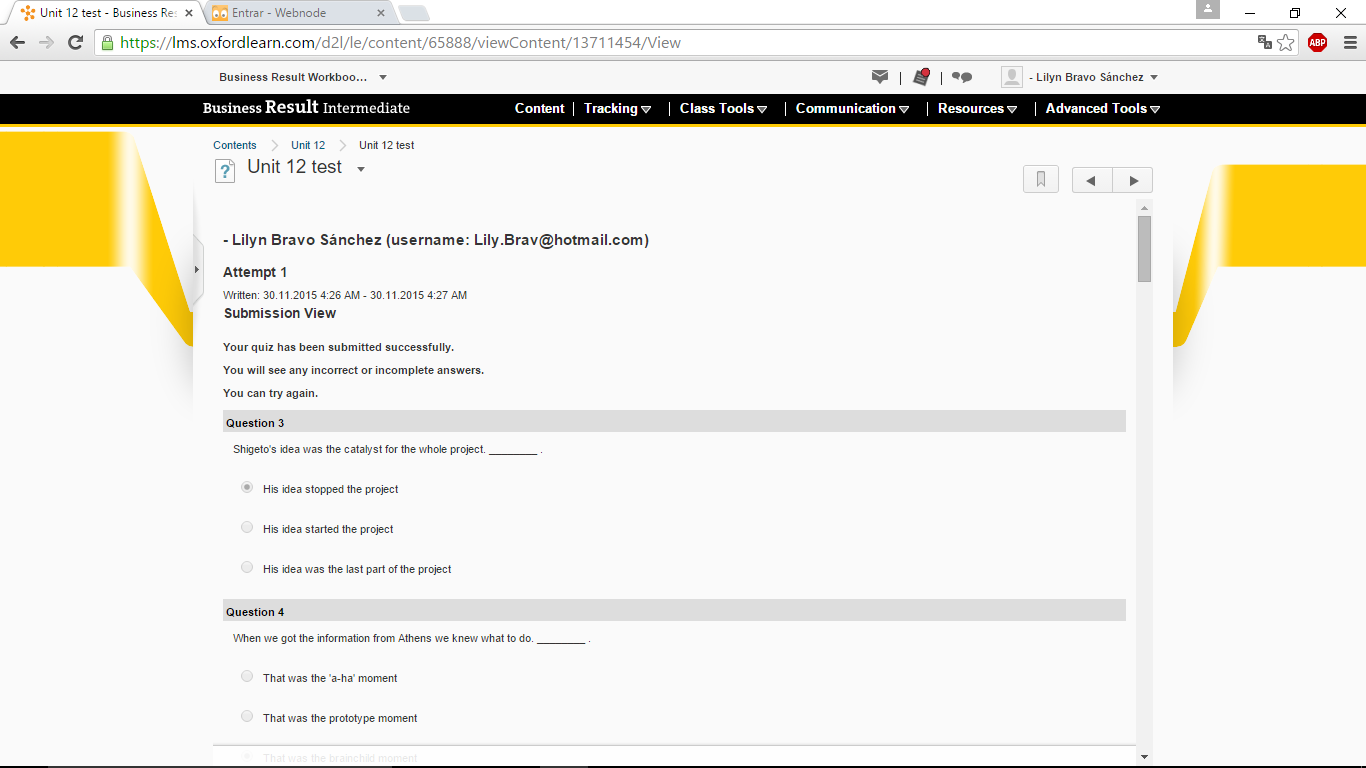
Task: Choose "That was the 'a-ha' moment"
Action: click(x=247, y=677)
